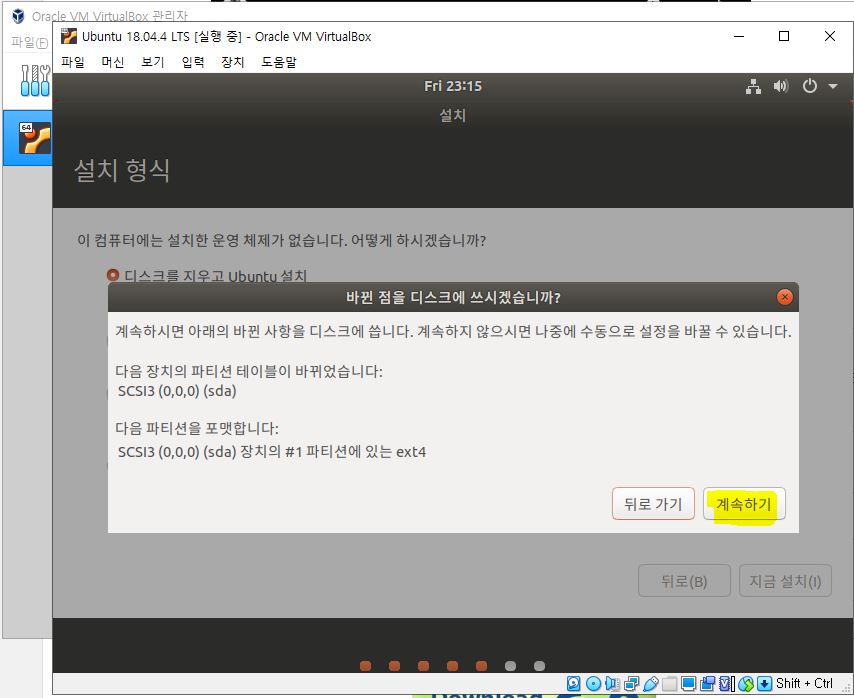
Task: Click the optical disc status icon
Action: point(593,683)
